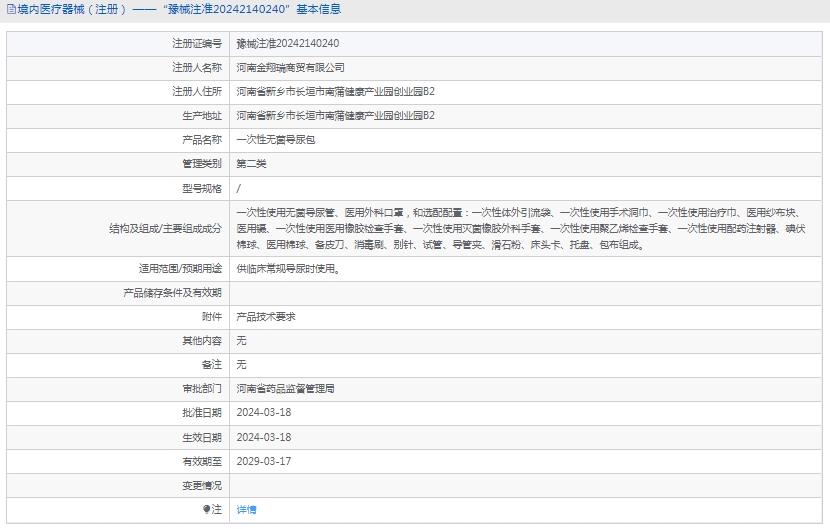Click the 生产地址 address value

coord(335,116)
